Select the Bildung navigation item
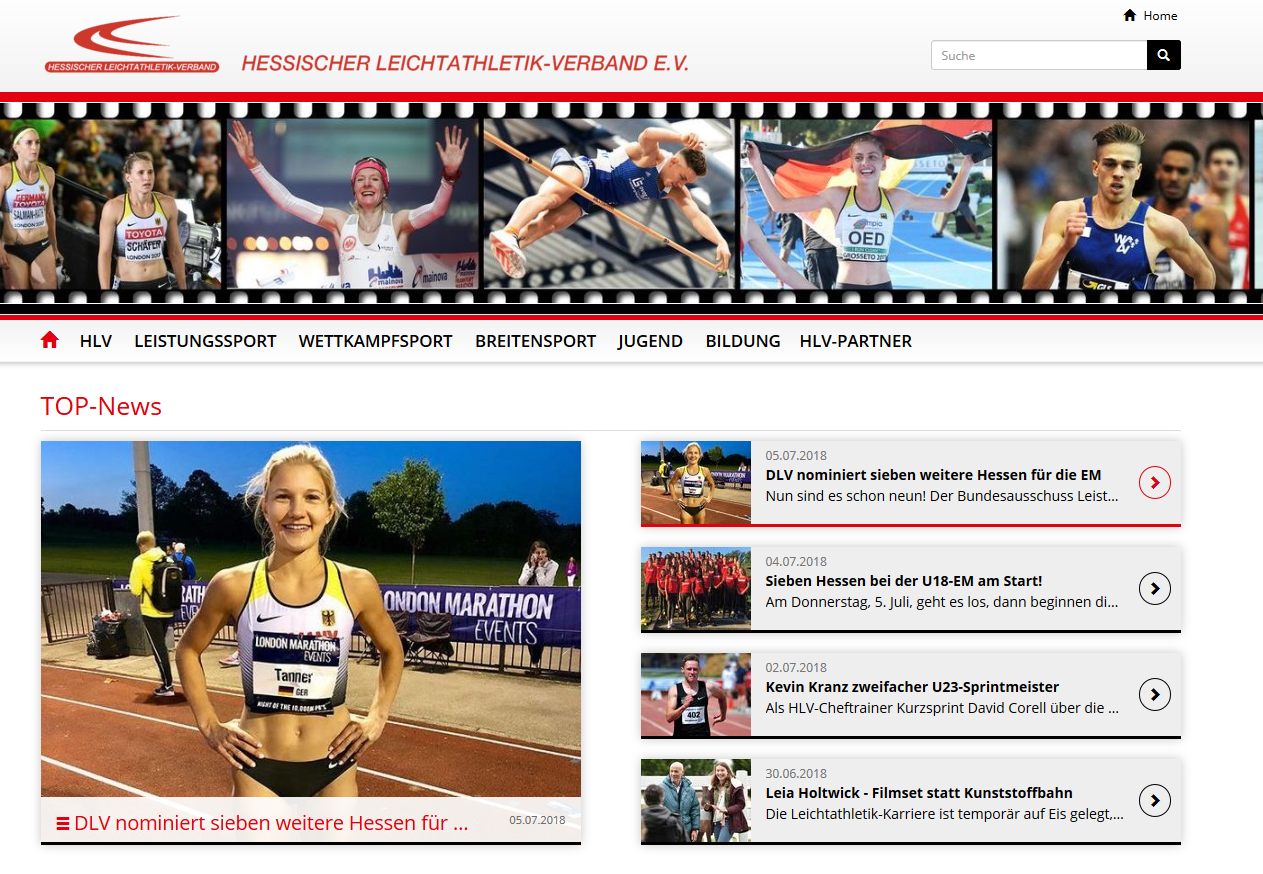 [x=742, y=341]
